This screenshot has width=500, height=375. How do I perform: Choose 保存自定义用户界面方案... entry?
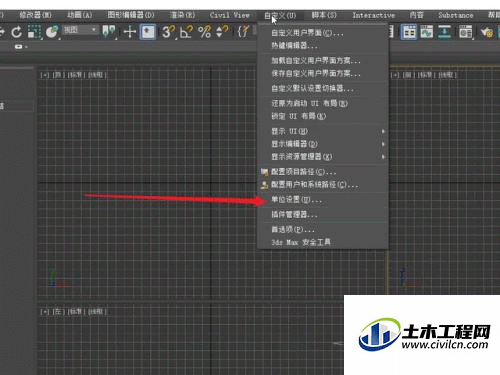click(x=323, y=73)
